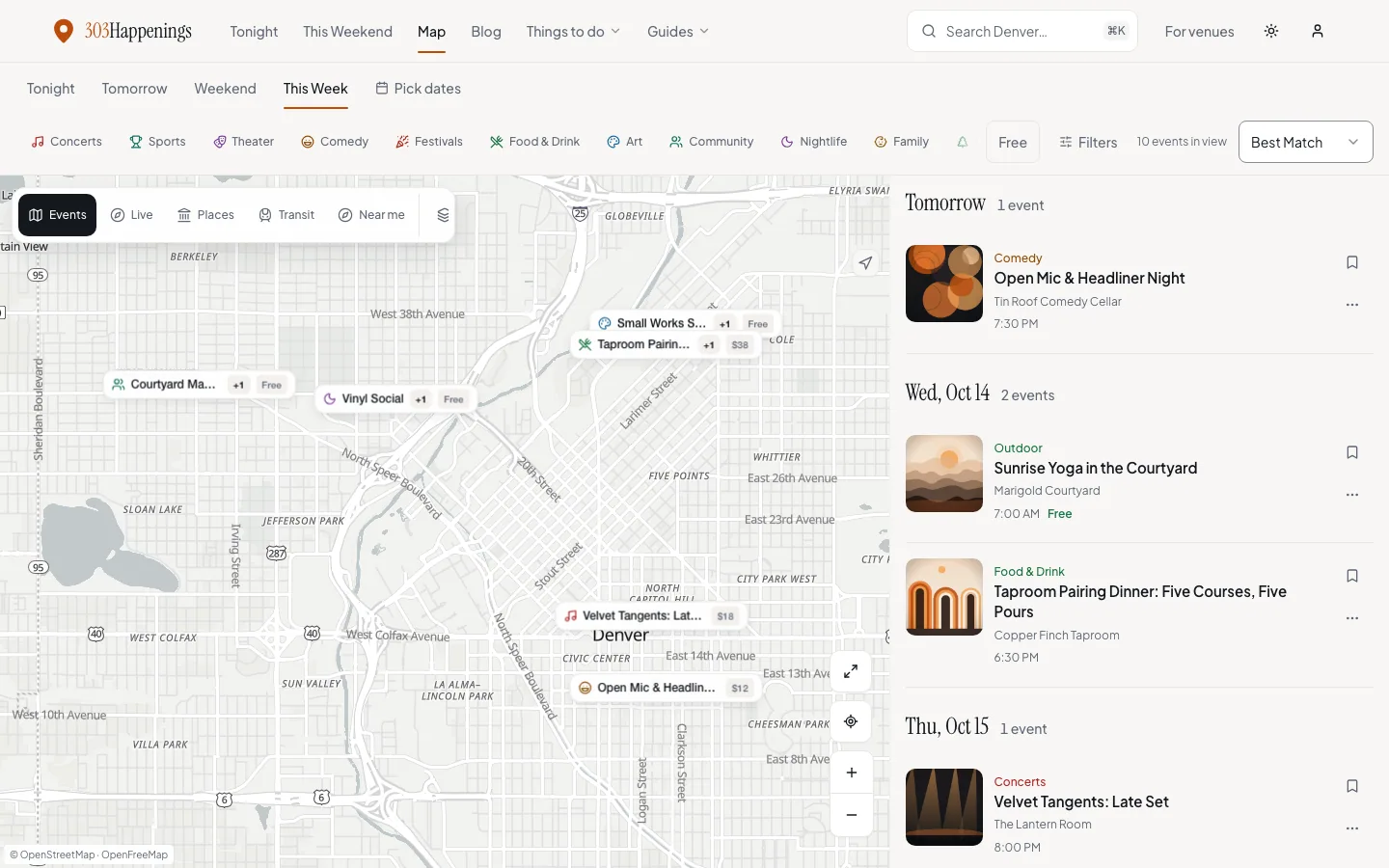Expand the Courtyard Ma... +1 map cluster
The height and width of the screenshot is (868, 1389).
(x=199, y=385)
